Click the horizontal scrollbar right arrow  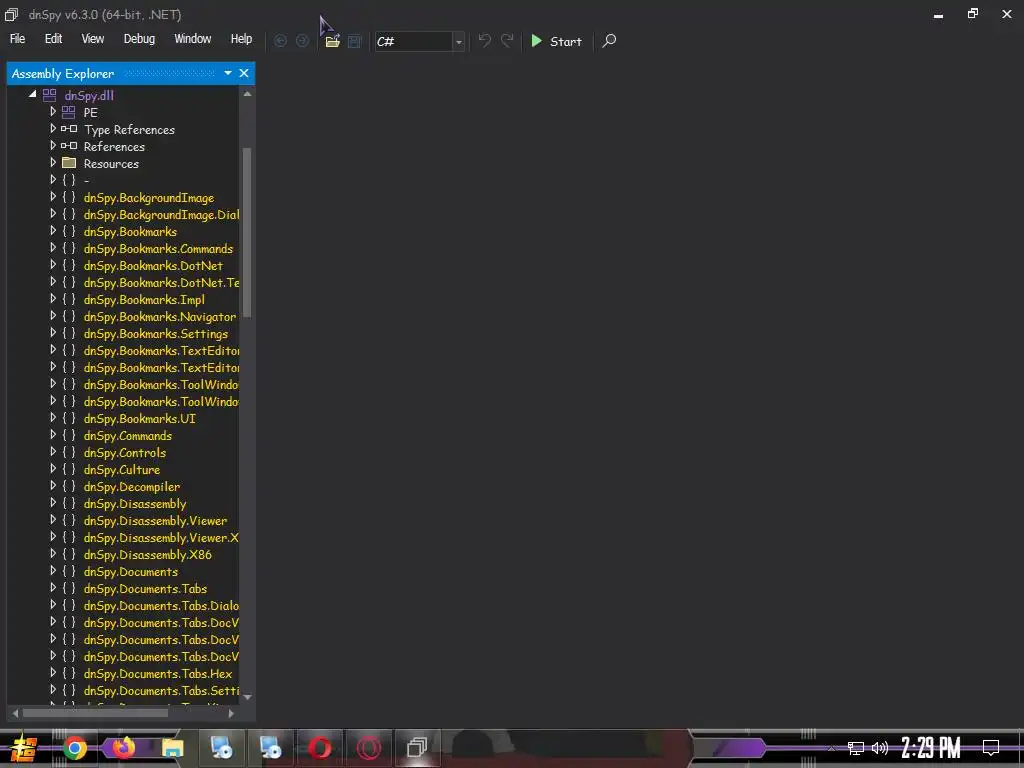(231, 713)
